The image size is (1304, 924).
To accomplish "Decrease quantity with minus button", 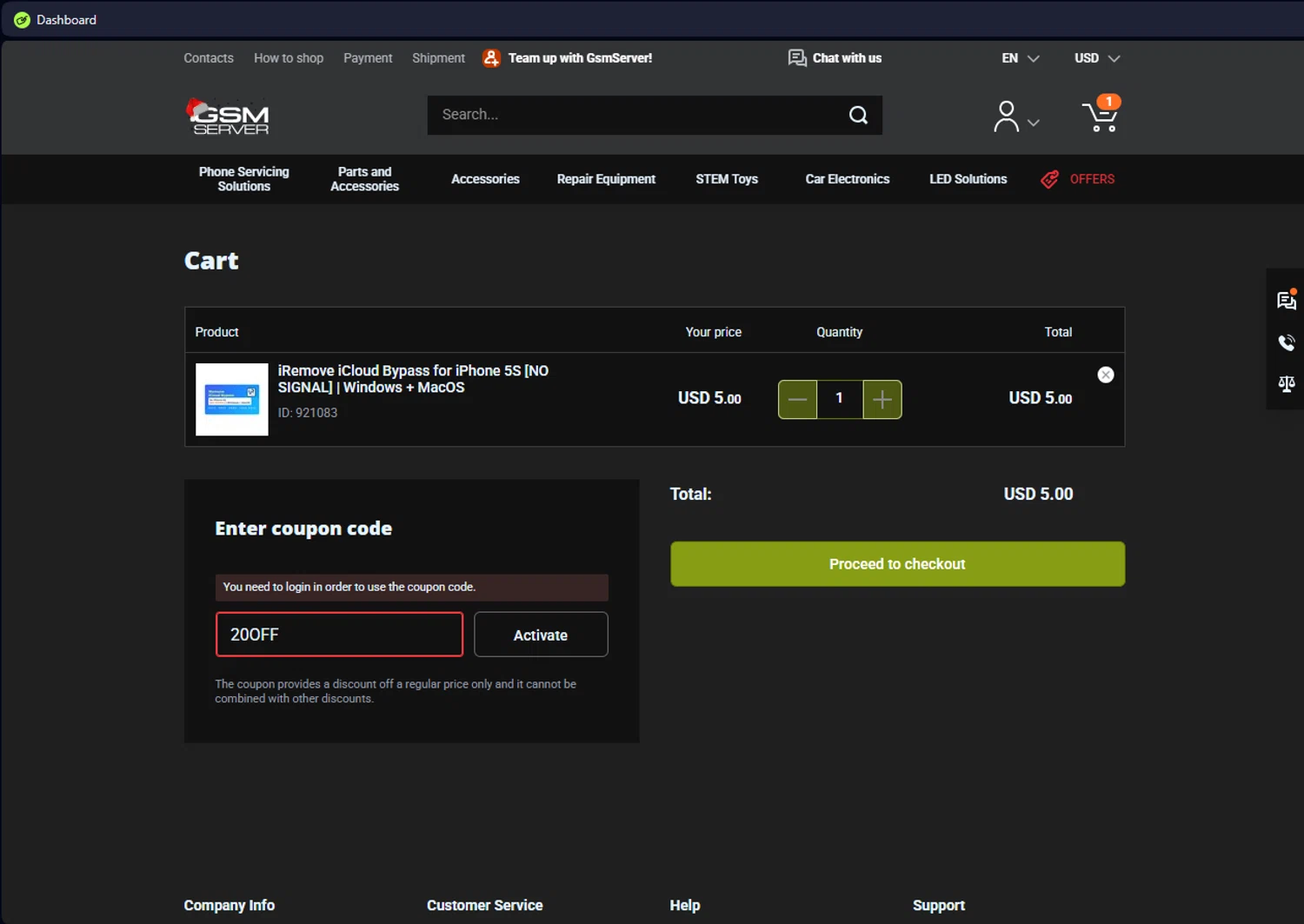I will tap(797, 400).
